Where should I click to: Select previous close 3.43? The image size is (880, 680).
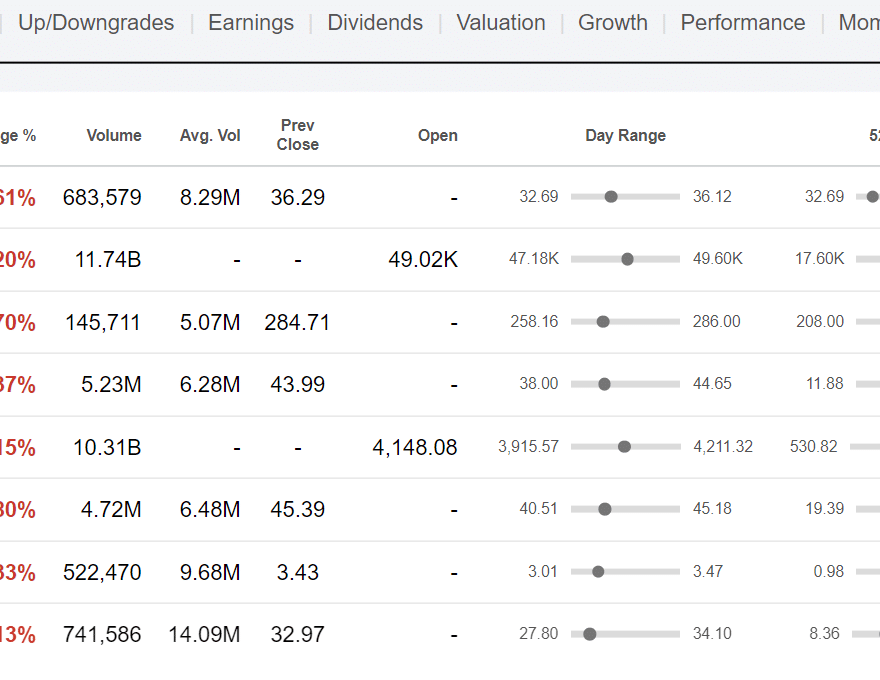coord(297,573)
